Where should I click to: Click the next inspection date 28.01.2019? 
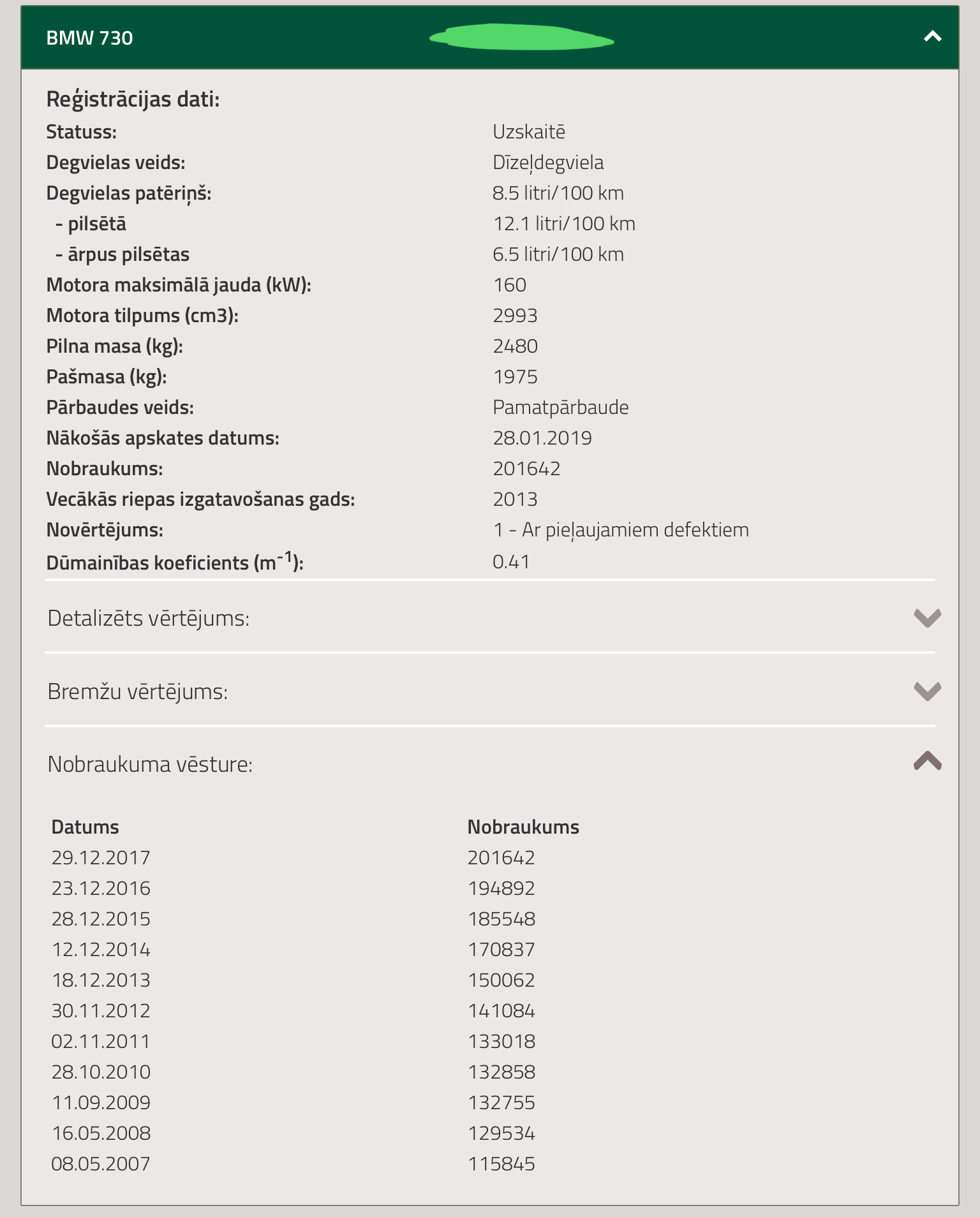(x=542, y=438)
